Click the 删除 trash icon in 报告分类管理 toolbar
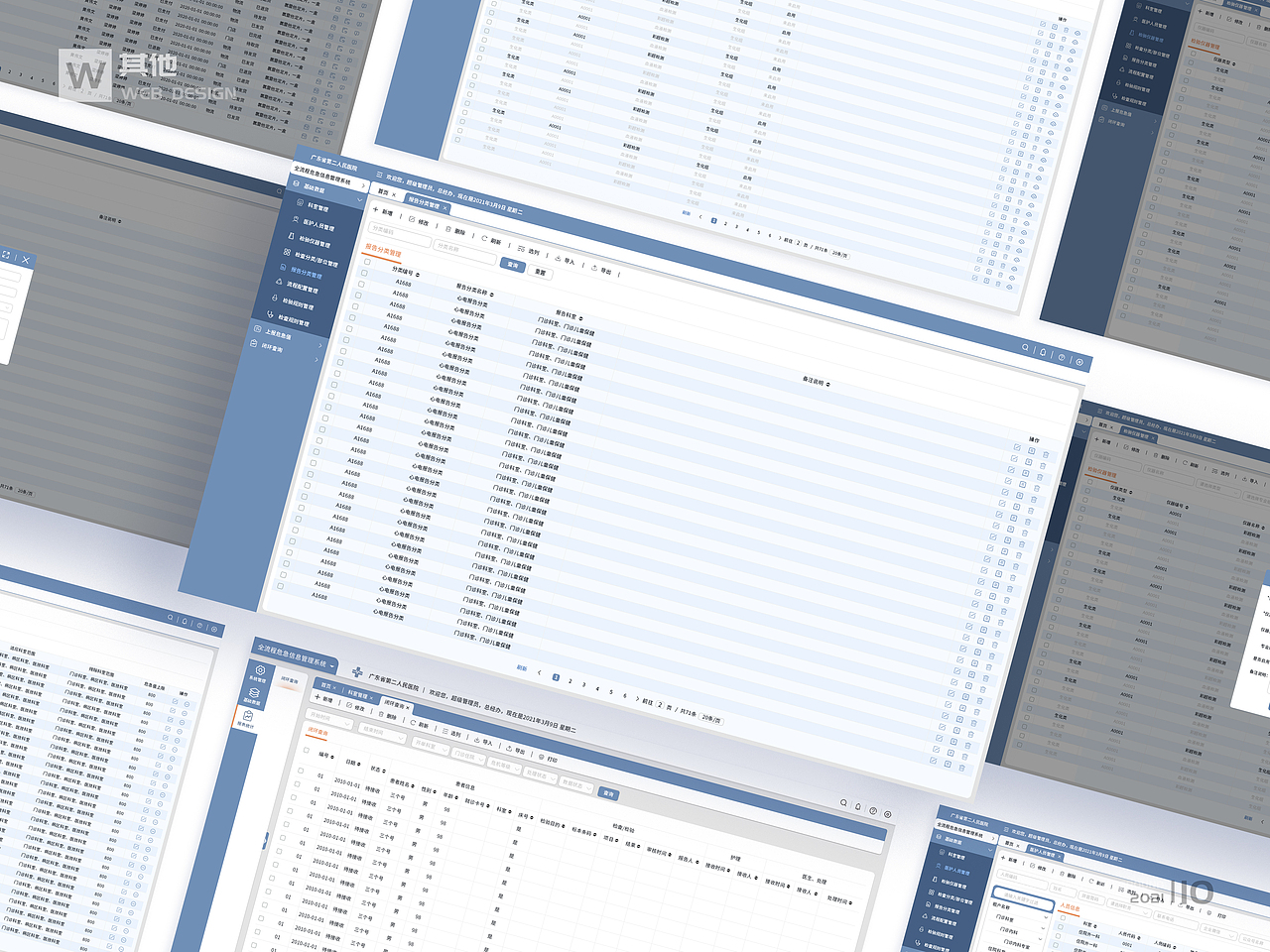 tap(448, 229)
